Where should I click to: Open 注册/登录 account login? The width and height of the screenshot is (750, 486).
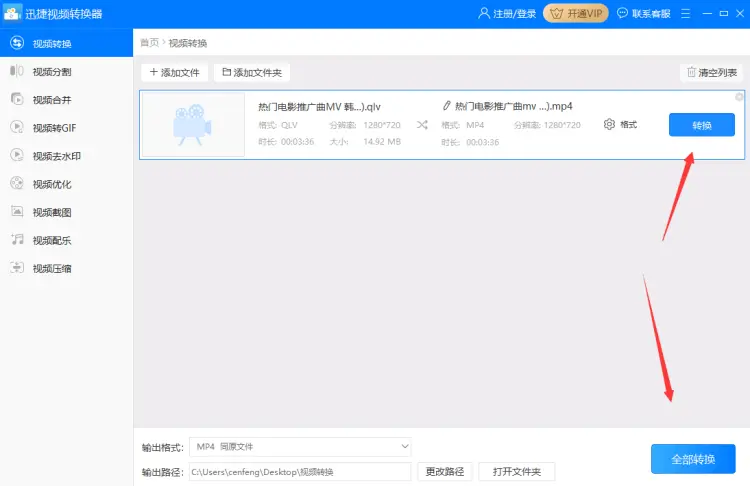tap(507, 13)
